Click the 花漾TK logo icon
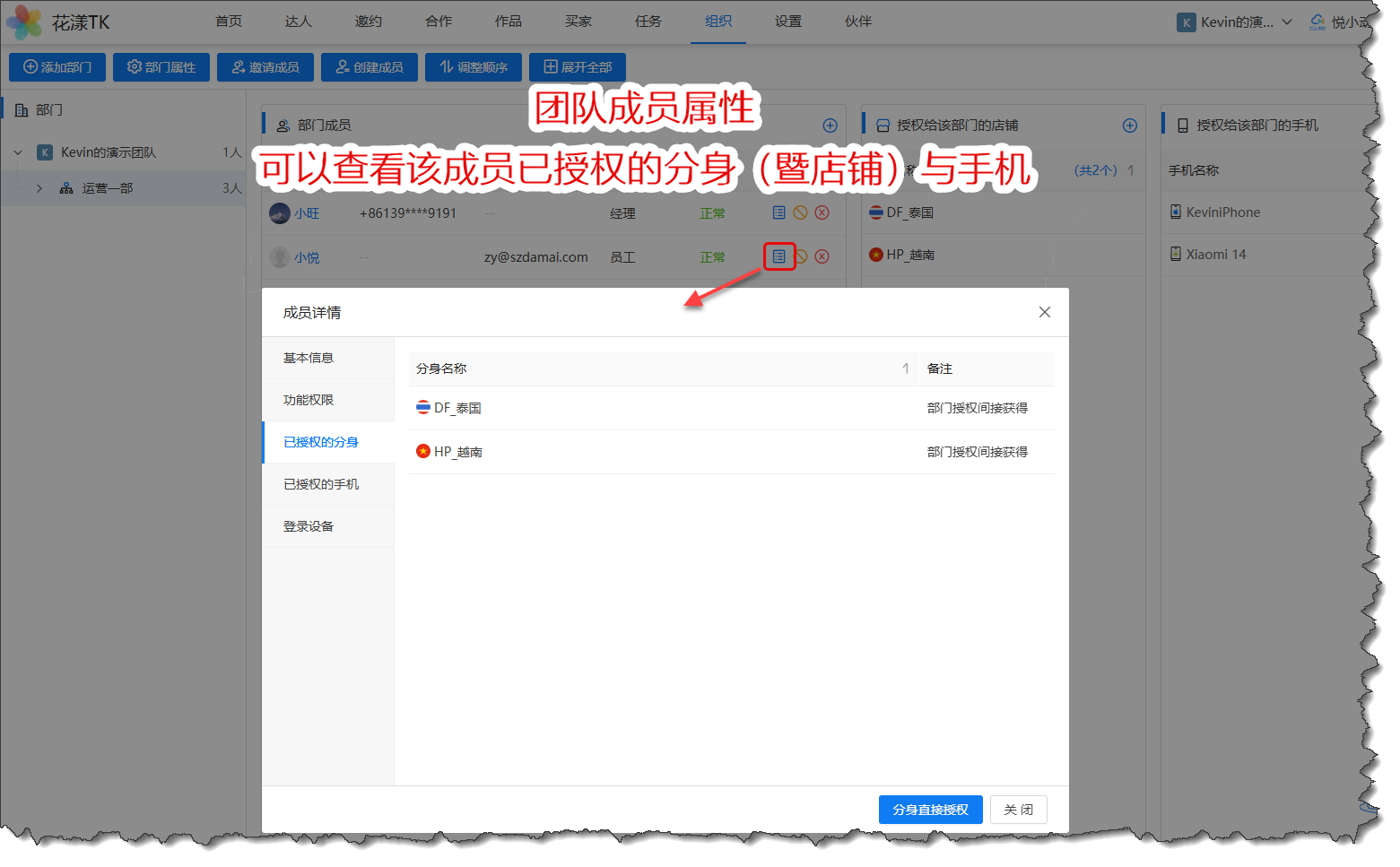 24,22
